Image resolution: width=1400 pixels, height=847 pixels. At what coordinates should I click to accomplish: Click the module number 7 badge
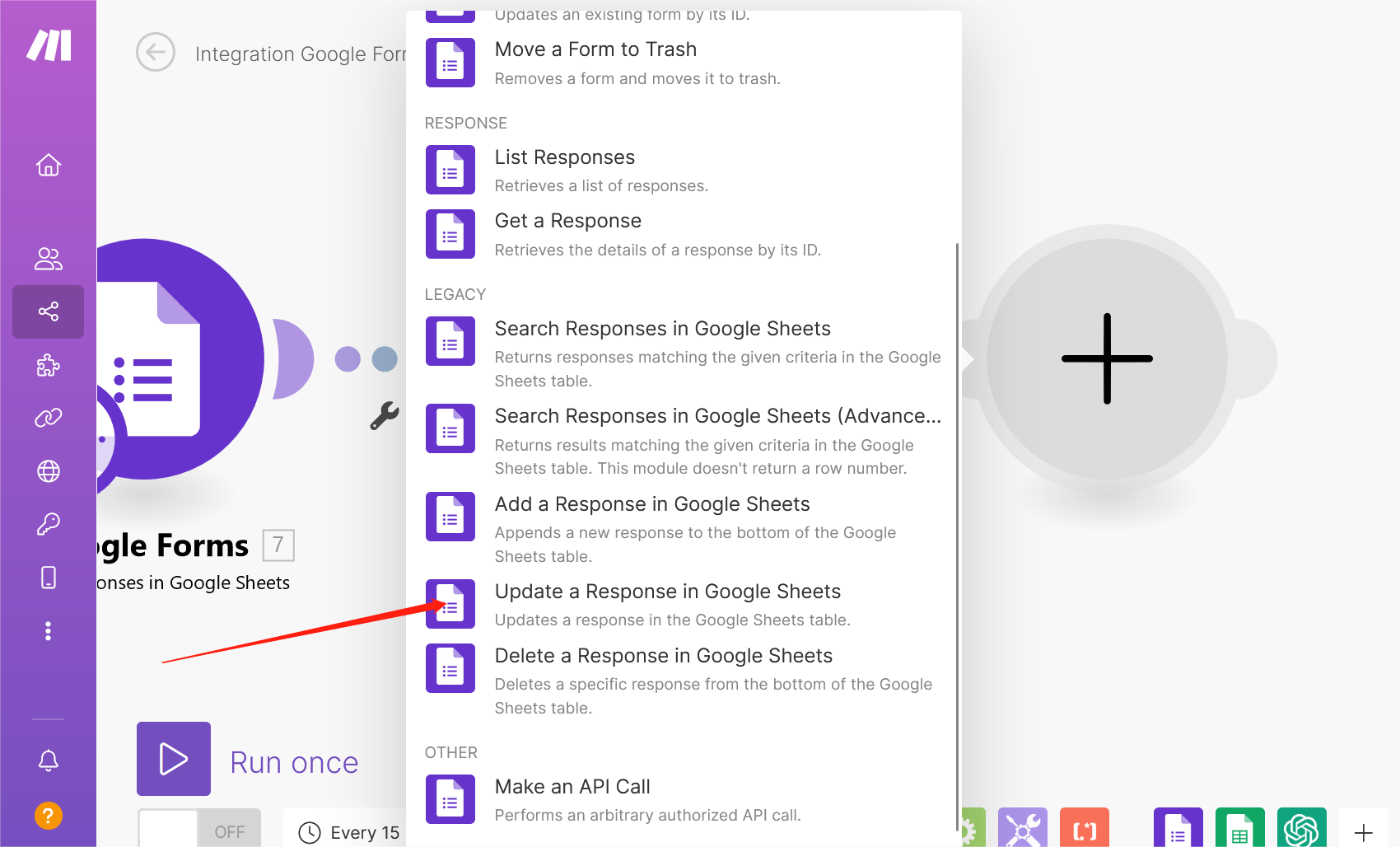(x=278, y=545)
